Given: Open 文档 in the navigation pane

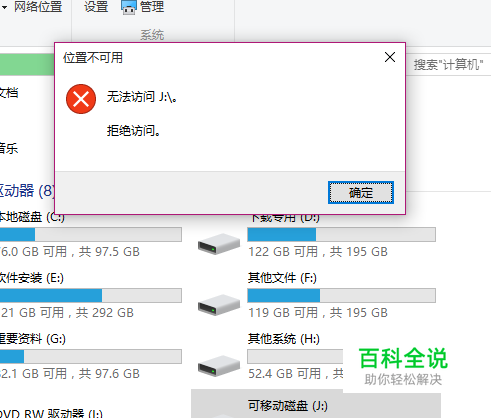Looking at the screenshot, I should (x=9, y=93).
